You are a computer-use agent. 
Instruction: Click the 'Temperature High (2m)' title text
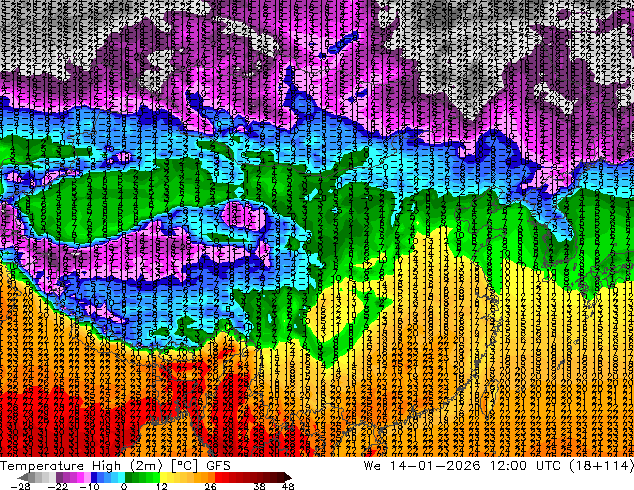click(81, 466)
